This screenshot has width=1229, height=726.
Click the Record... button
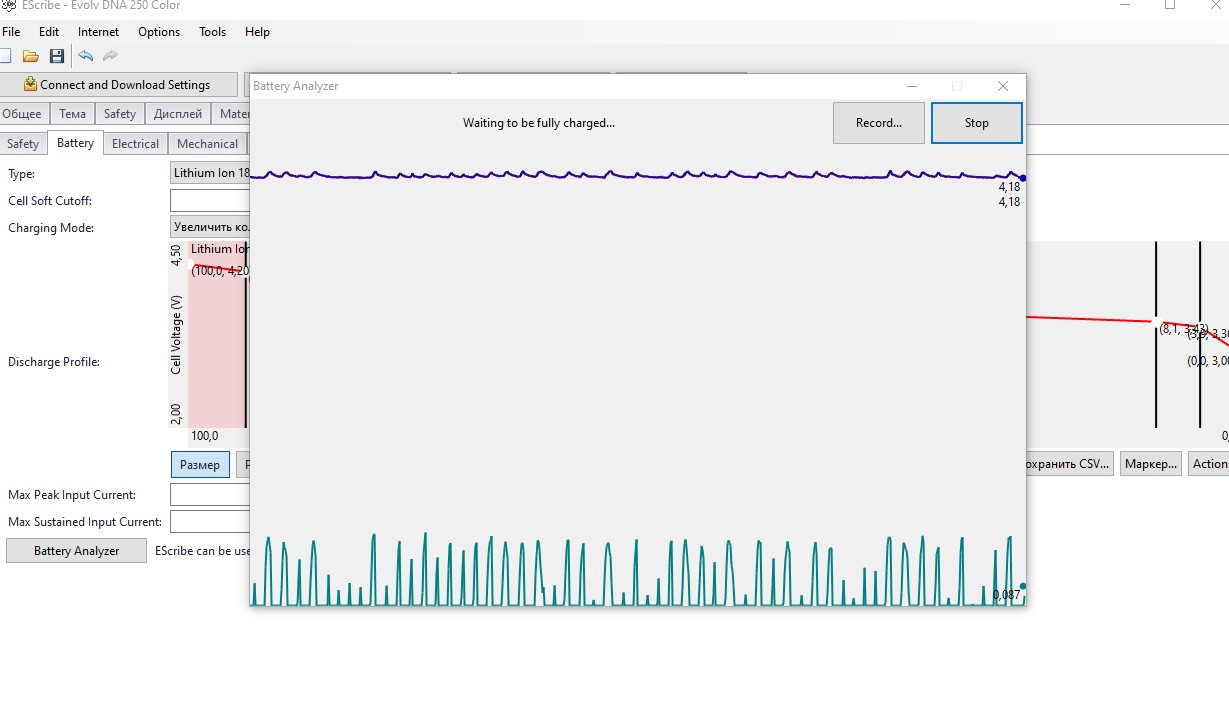878,123
